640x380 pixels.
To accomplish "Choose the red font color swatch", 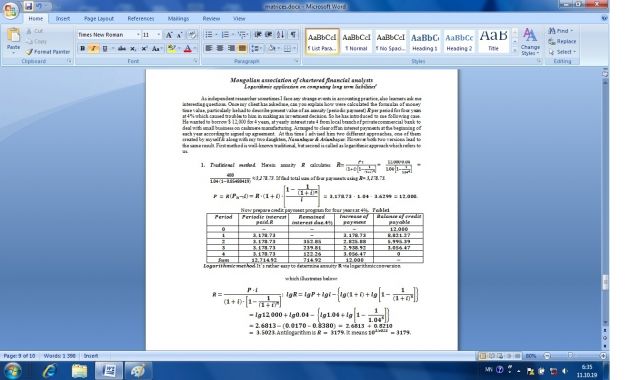I will pos(187,49).
